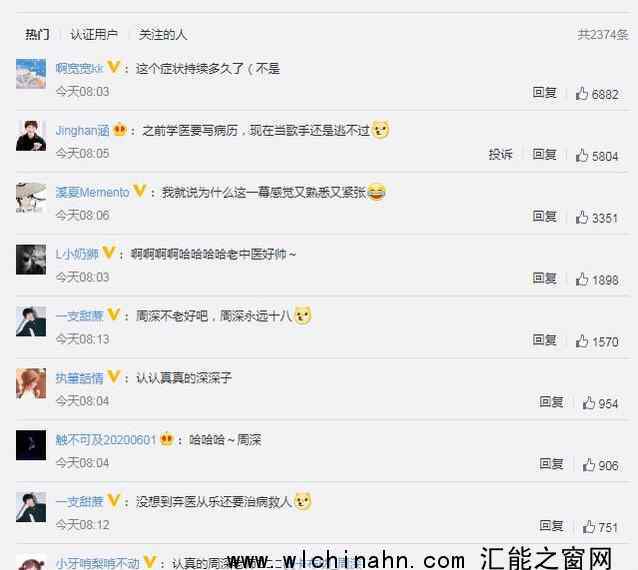This screenshot has width=638, height=570.
Task: Reply to 溪夏Memento's comment
Action: click(544, 216)
